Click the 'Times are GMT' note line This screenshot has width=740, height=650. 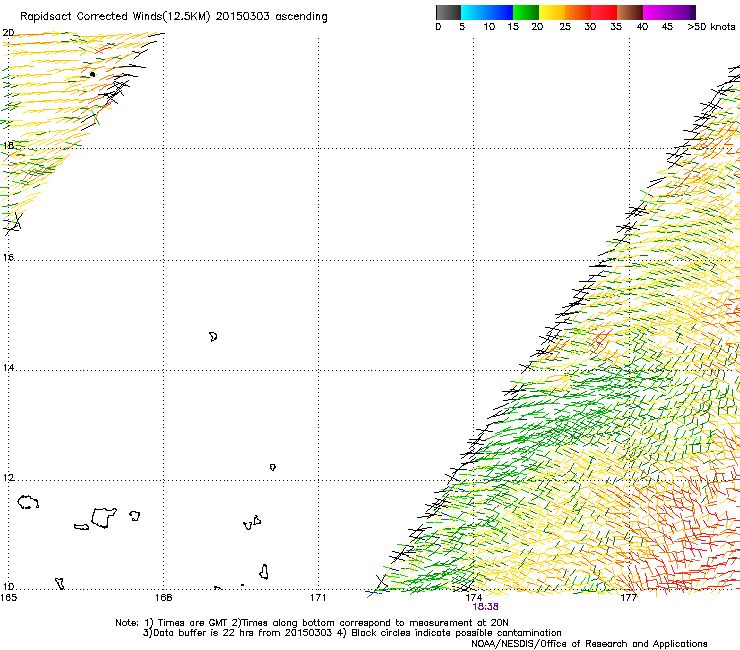[x=312, y=623]
